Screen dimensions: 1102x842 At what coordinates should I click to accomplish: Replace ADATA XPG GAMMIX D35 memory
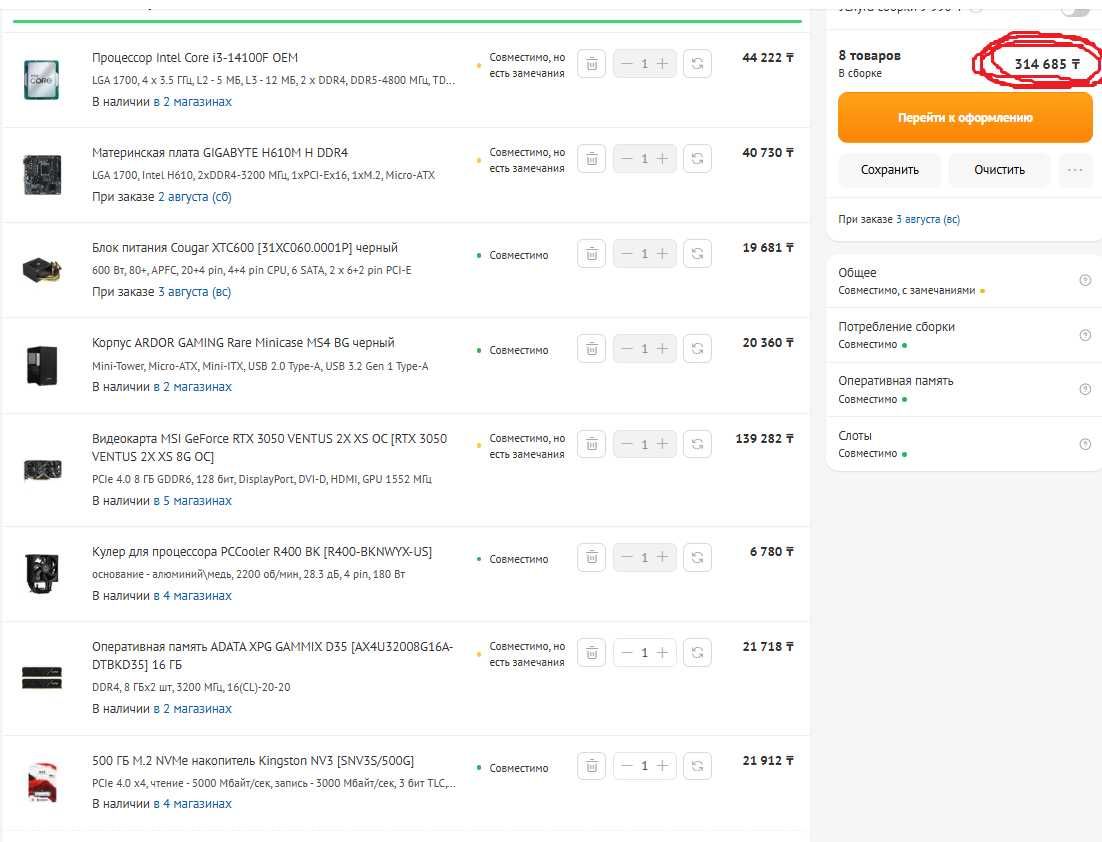(697, 653)
